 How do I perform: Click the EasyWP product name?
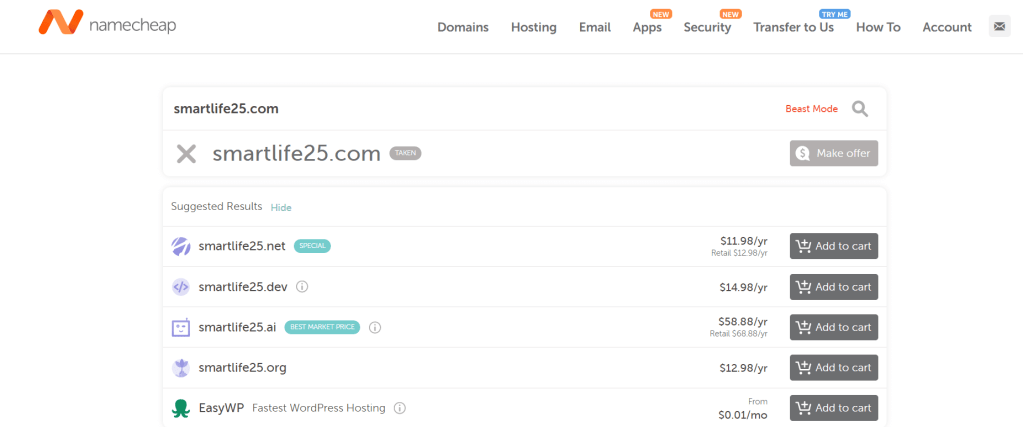pos(221,408)
